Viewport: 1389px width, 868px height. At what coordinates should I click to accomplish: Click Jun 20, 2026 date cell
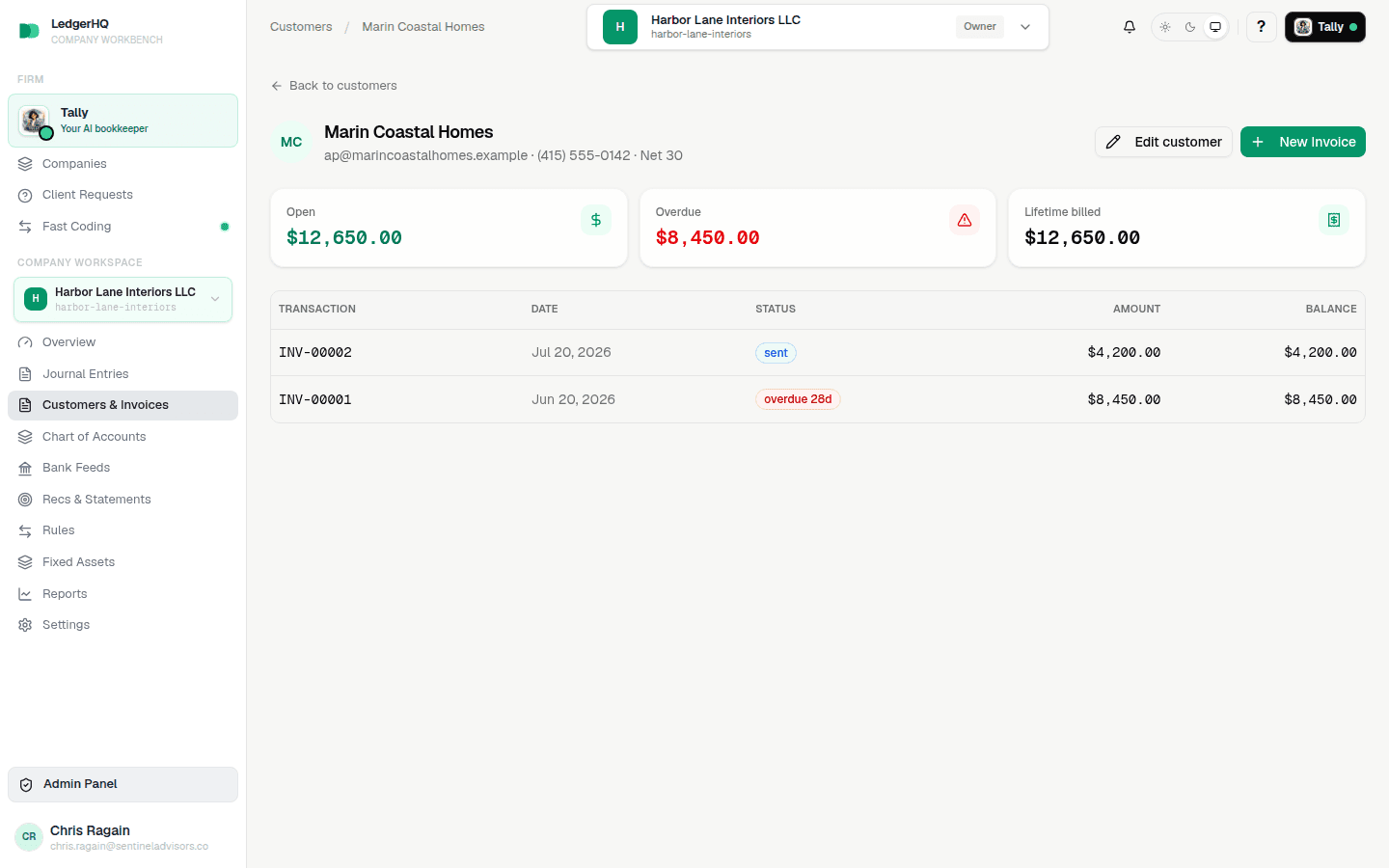click(573, 399)
